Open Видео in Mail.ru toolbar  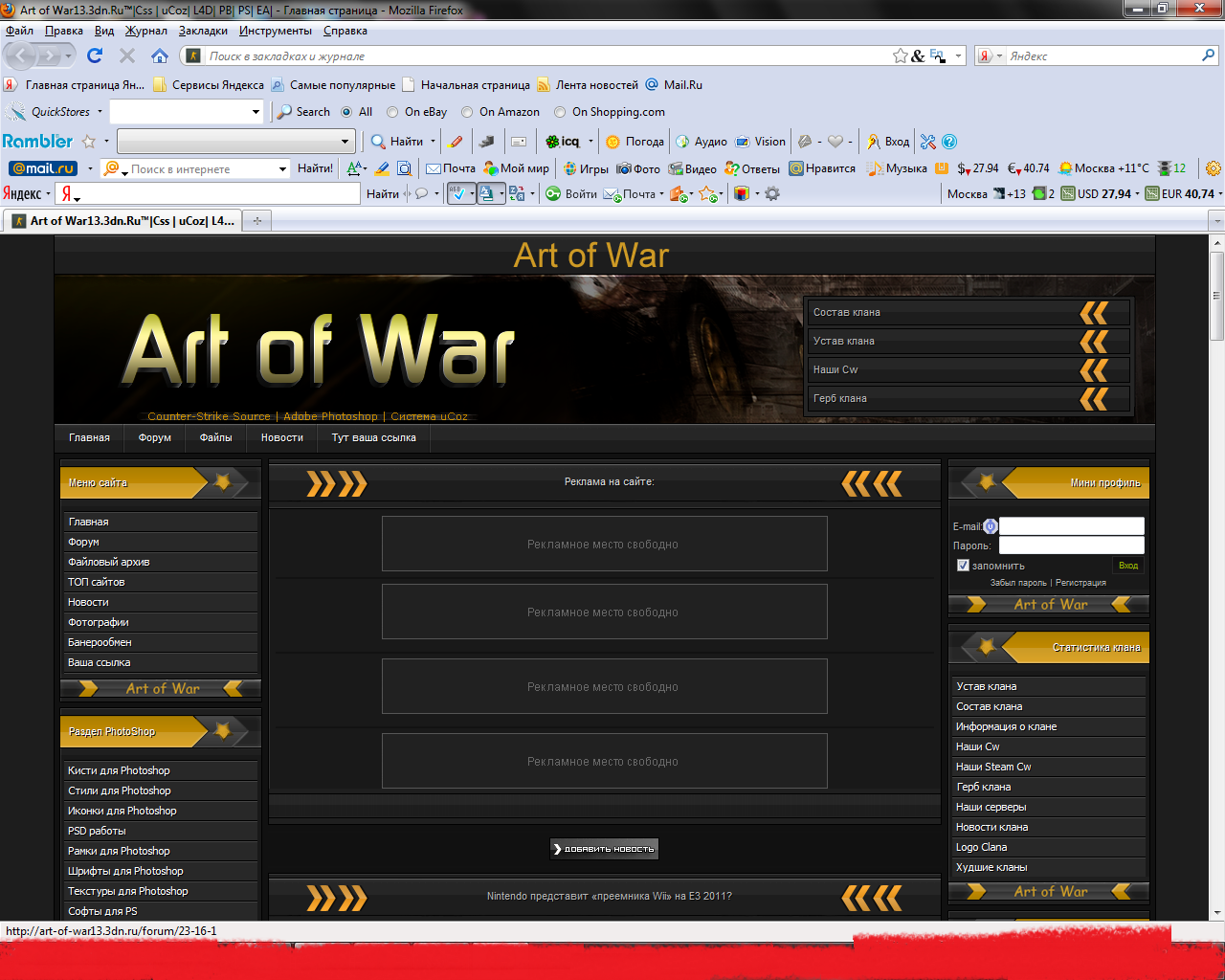click(693, 168)
